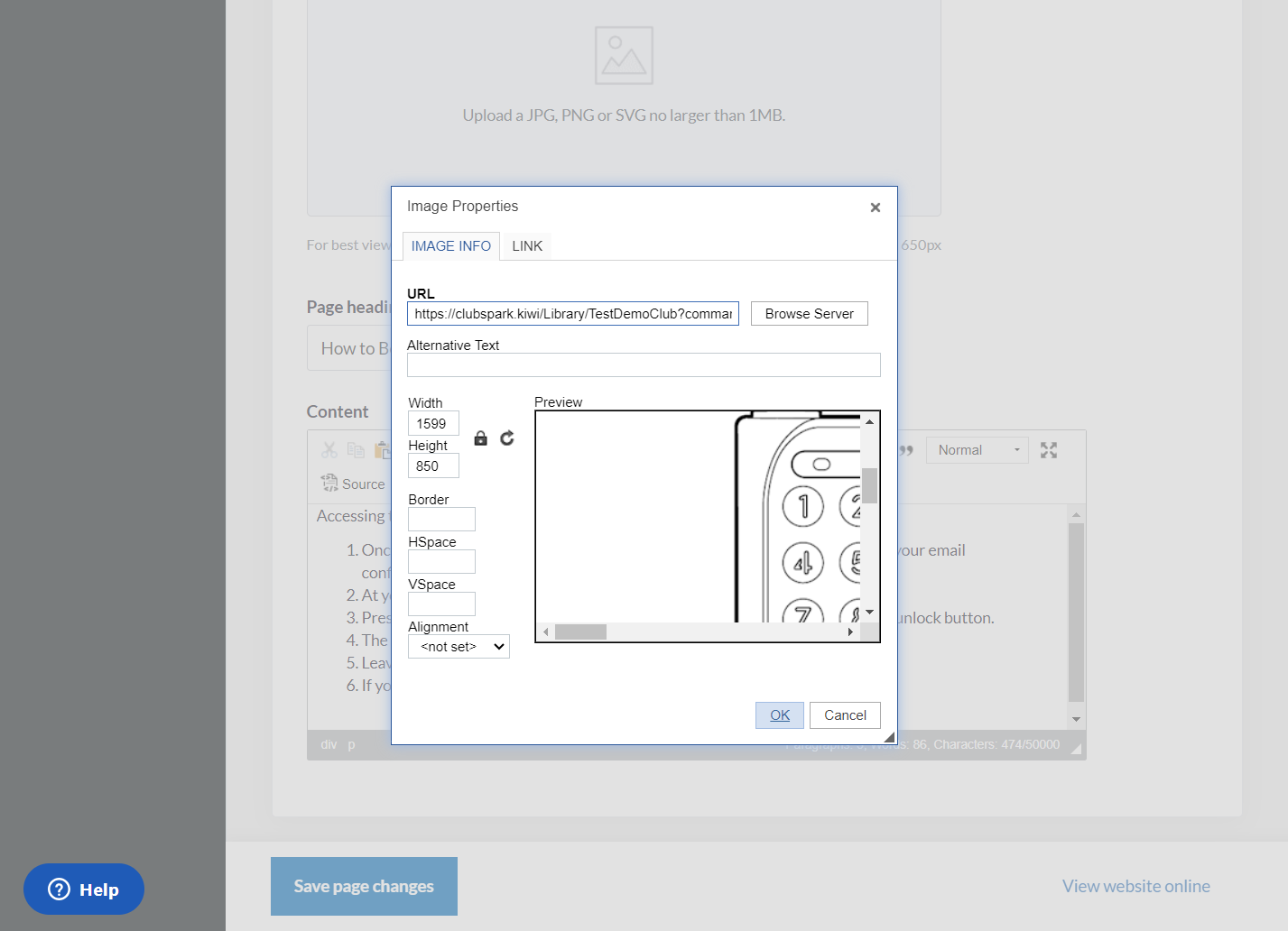Click the content editor vertical scrollbar
The image size is (1288, 931).
(1076, 612)
